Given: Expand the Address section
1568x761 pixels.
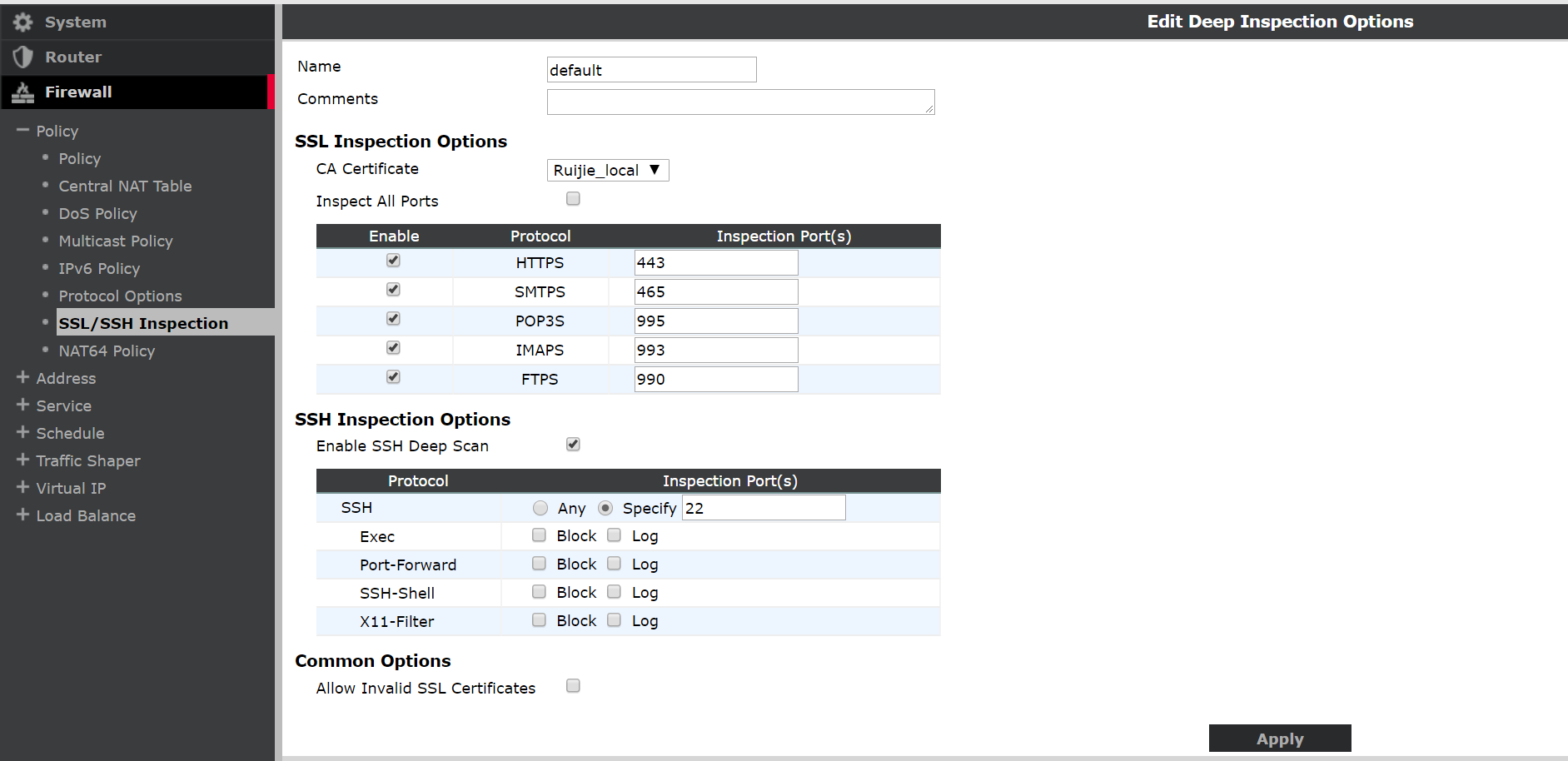Looking at the screenshot, I should point(22,378).
